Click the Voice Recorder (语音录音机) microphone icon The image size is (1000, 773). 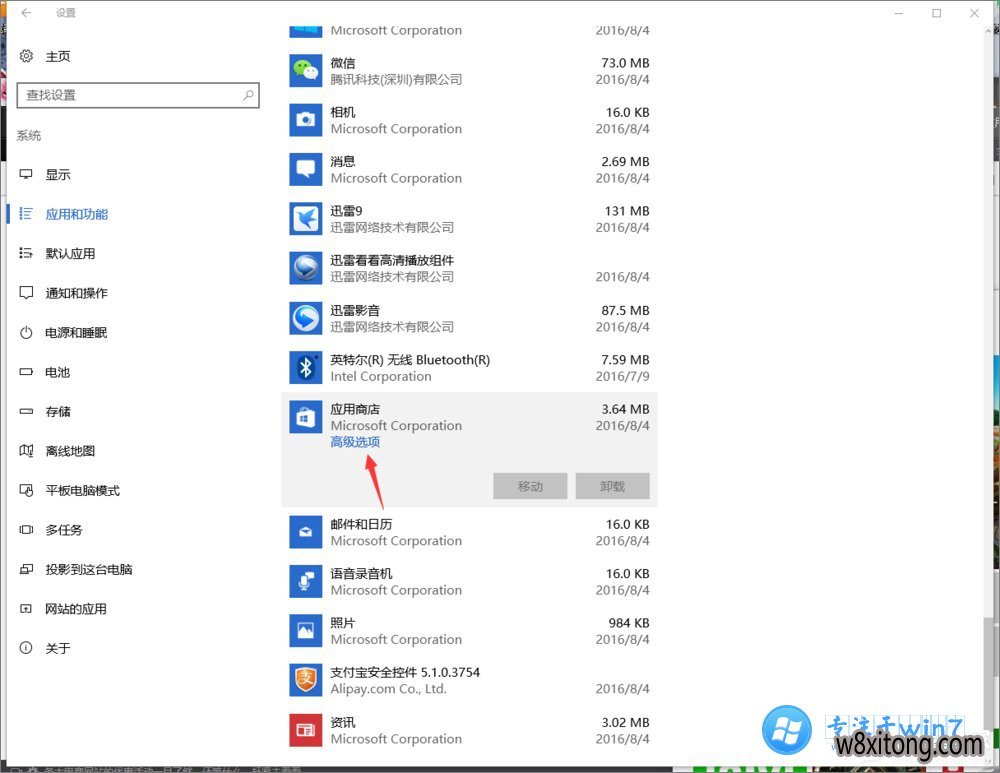pyautogui.click(x=305, y=581)
